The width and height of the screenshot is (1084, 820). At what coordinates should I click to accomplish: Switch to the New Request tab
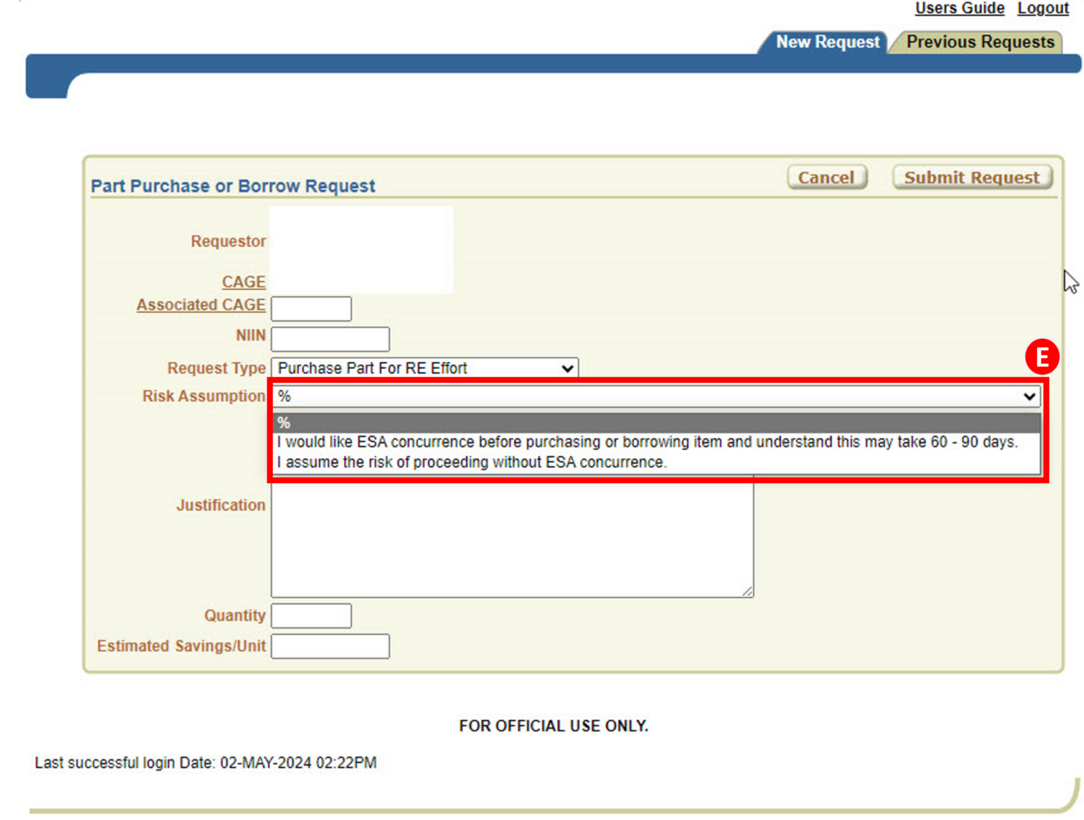point(827,42)
